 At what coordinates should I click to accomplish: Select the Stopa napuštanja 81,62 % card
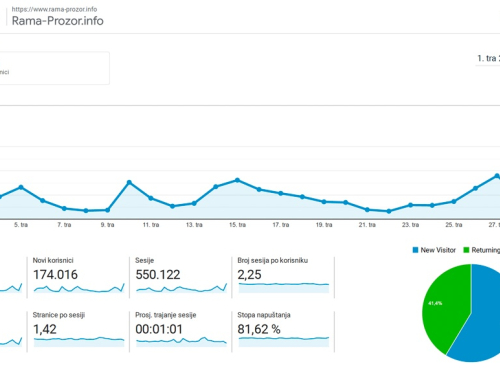pos(283,331)
